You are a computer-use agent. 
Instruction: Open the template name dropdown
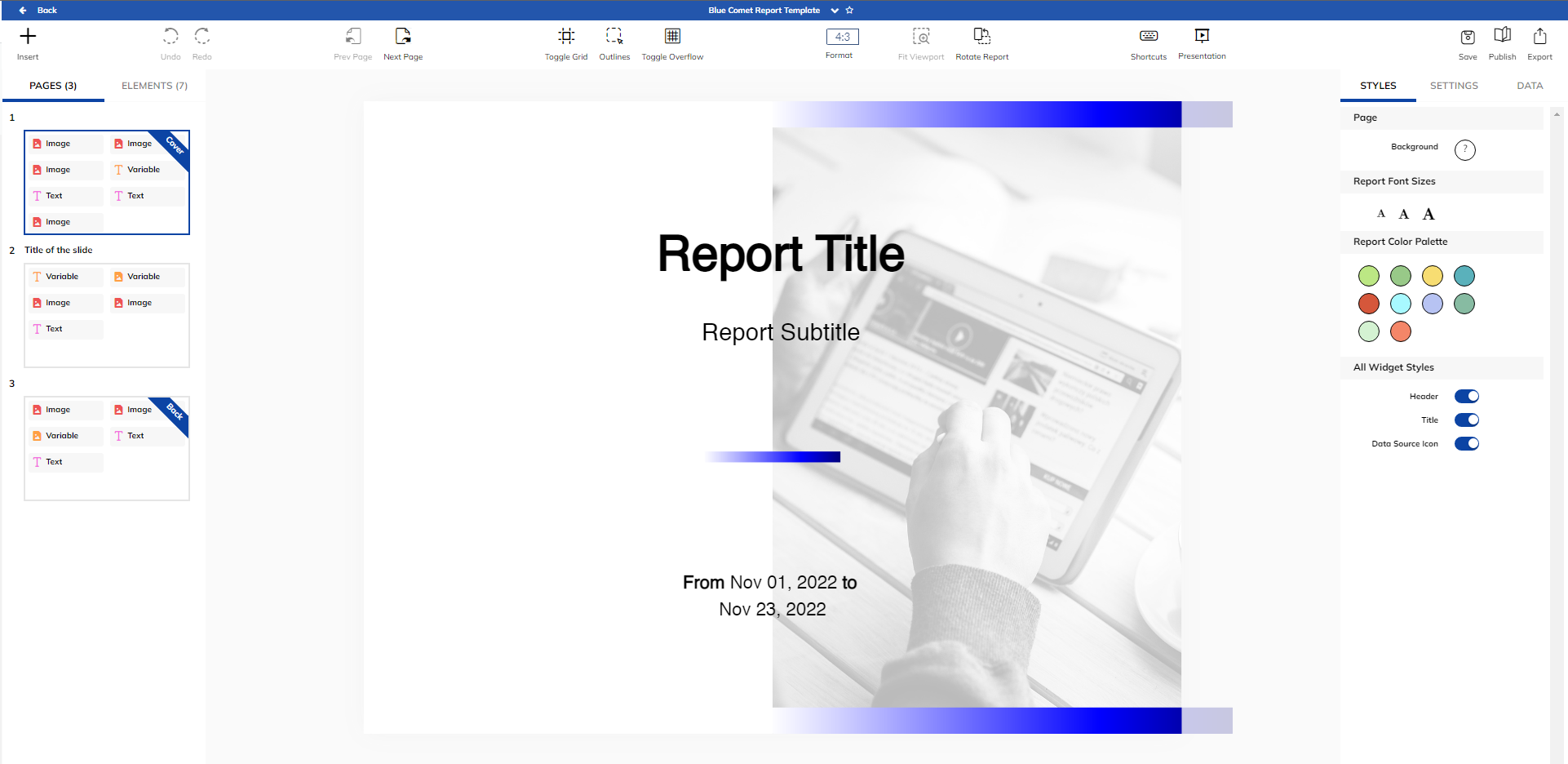pyautogui.click(x=834, y=10)
